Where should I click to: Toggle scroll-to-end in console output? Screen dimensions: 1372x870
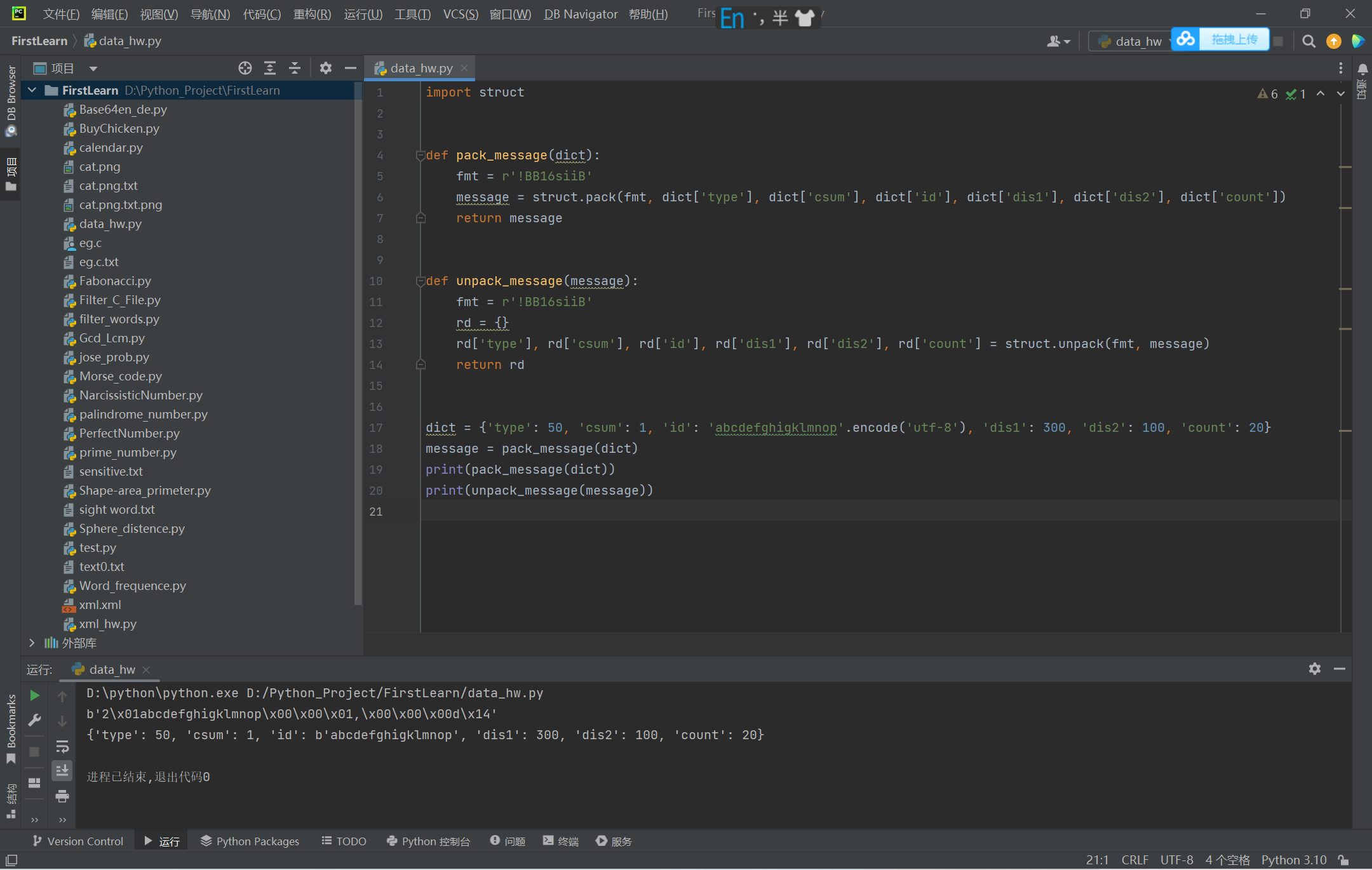pyautogui.click(x=62, y=770)
